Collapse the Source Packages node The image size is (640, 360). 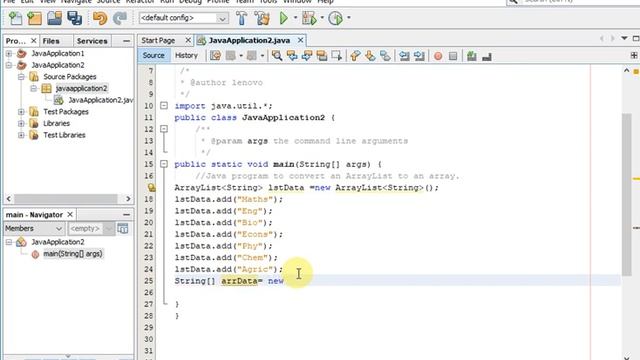(21, 77)
